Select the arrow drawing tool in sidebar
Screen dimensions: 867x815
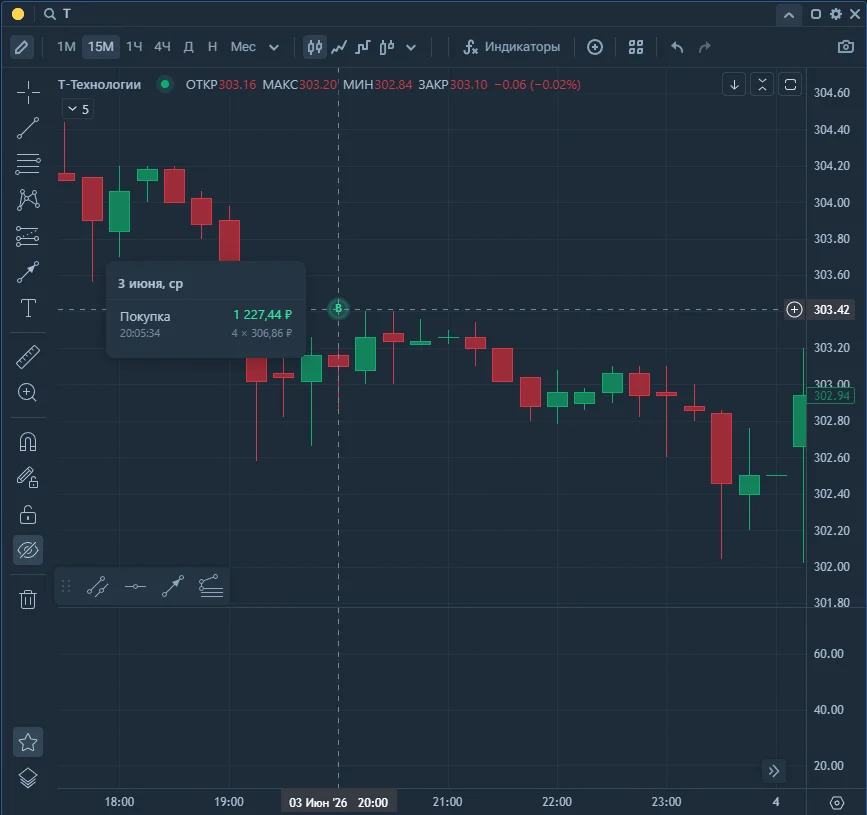[28, 272]
